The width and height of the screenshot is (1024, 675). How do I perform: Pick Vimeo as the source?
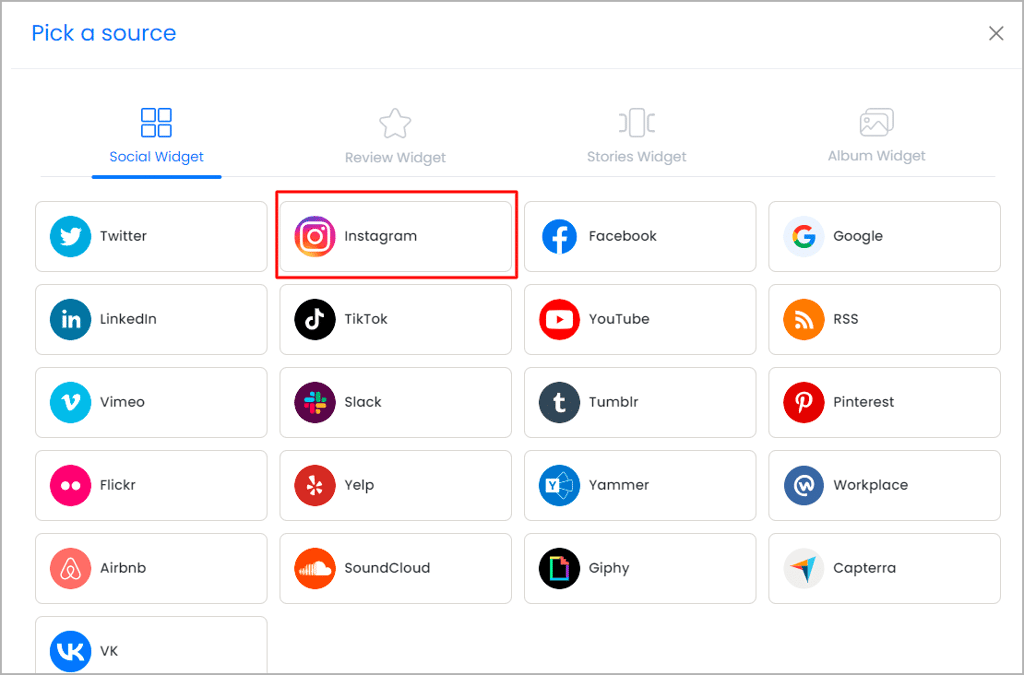point(150,402)
